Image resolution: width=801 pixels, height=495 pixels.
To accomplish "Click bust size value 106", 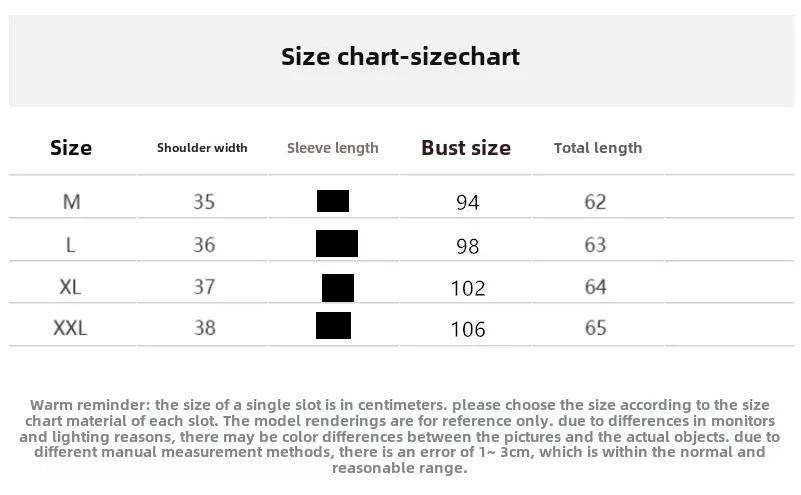I will pyautogui.click(x=467, y=329).
